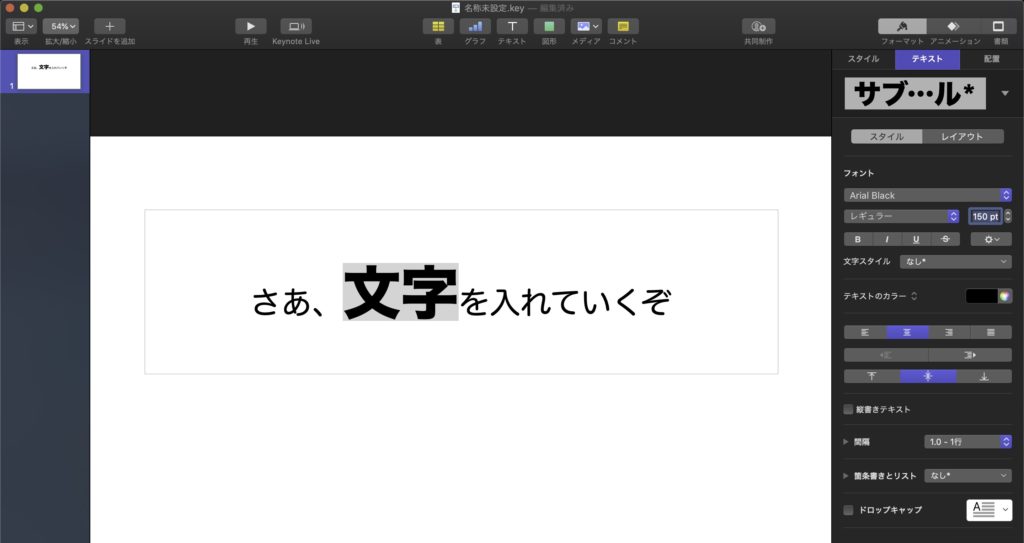
Task: Open the 1.0 - 1行 line spacing dropdown
Action: pos(968,442)
